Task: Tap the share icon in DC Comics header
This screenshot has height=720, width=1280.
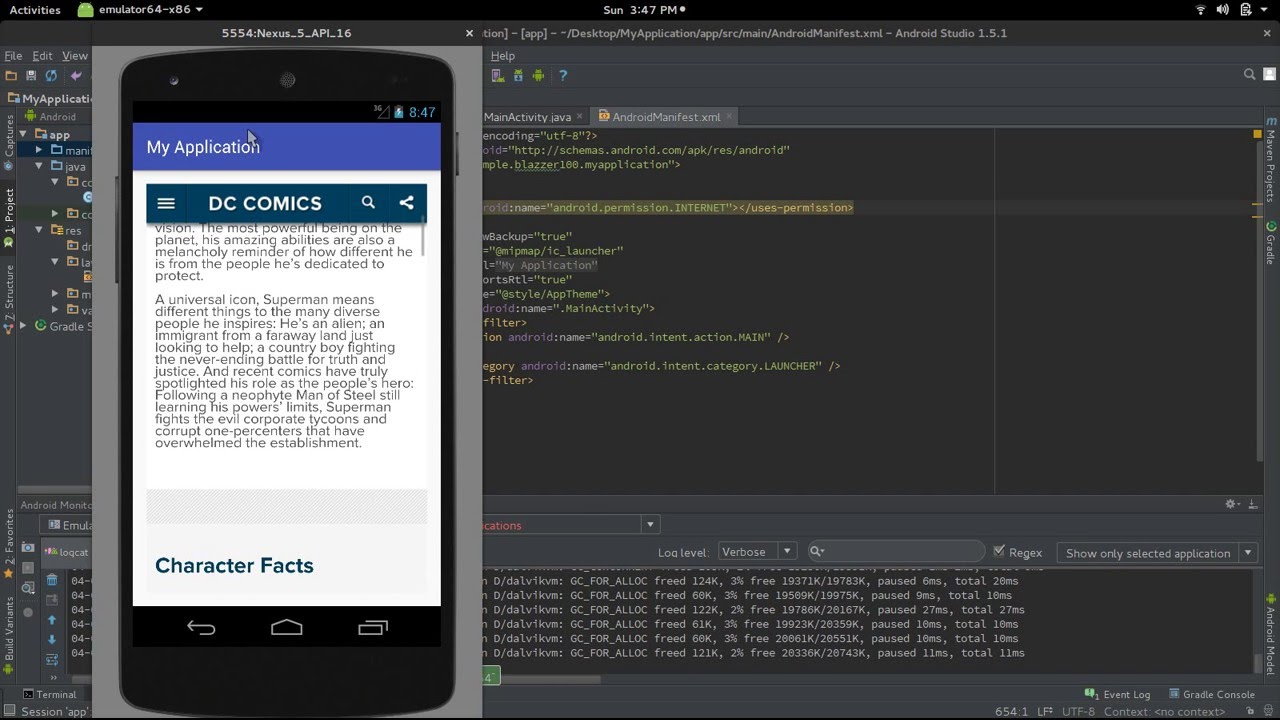Action: pyautogui.click(x=406, y=202)
